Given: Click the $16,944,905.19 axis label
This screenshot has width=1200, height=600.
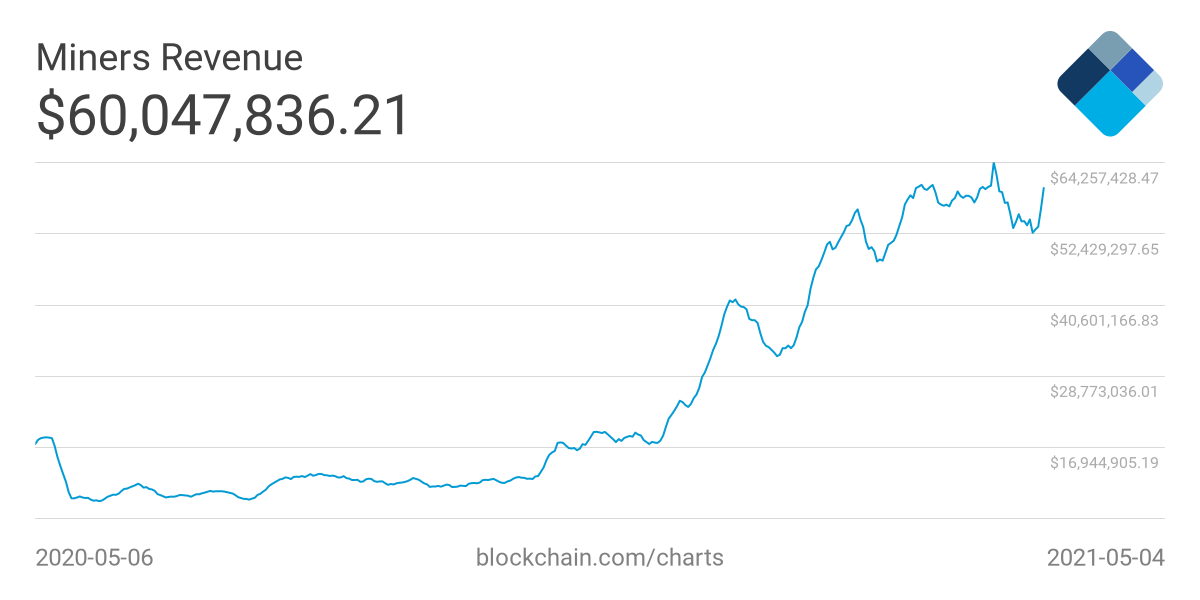Looking at the screenshot, I should 1104,462.
